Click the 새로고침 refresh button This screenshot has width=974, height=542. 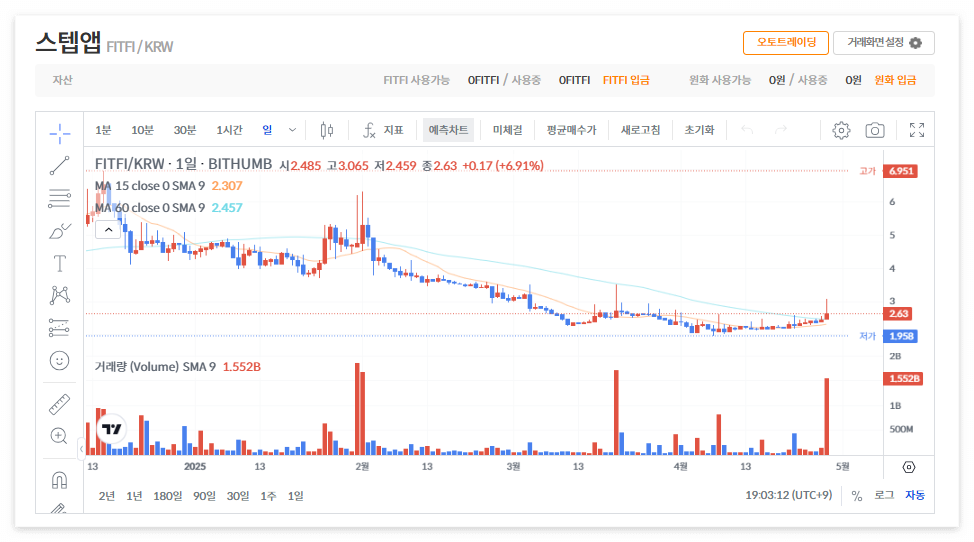tap(640, 130)
